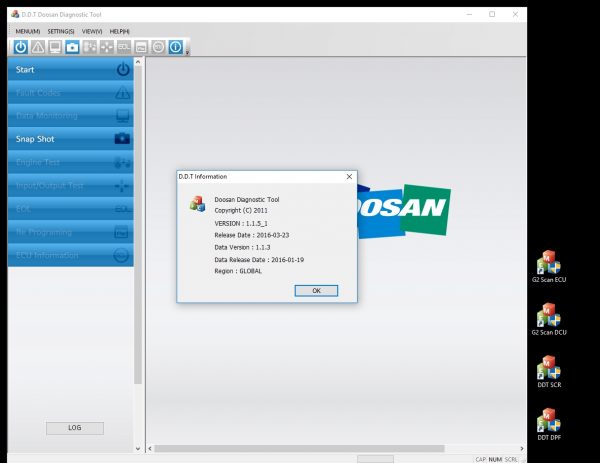The width and height of the screenshot is (600, 463).
Task: Close the D.D.T Information dialog
Action: pyautogui.click(x=349, y=176)
